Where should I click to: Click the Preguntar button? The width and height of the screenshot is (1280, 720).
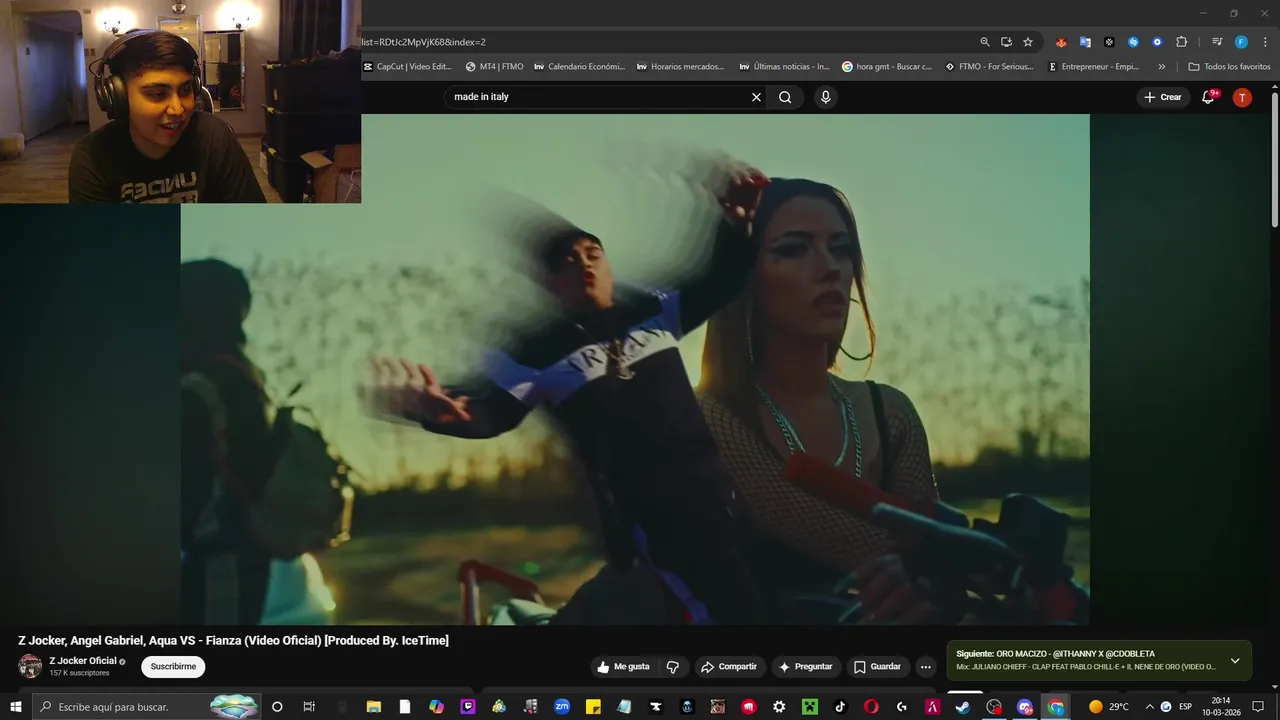(806, 667)
